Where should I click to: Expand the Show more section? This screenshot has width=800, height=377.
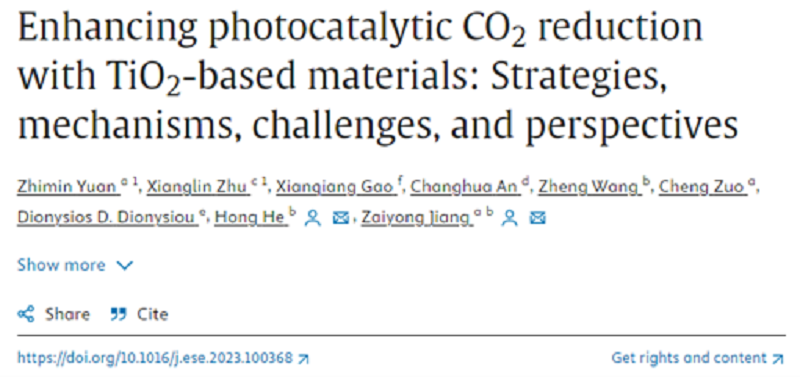point(75,265)
